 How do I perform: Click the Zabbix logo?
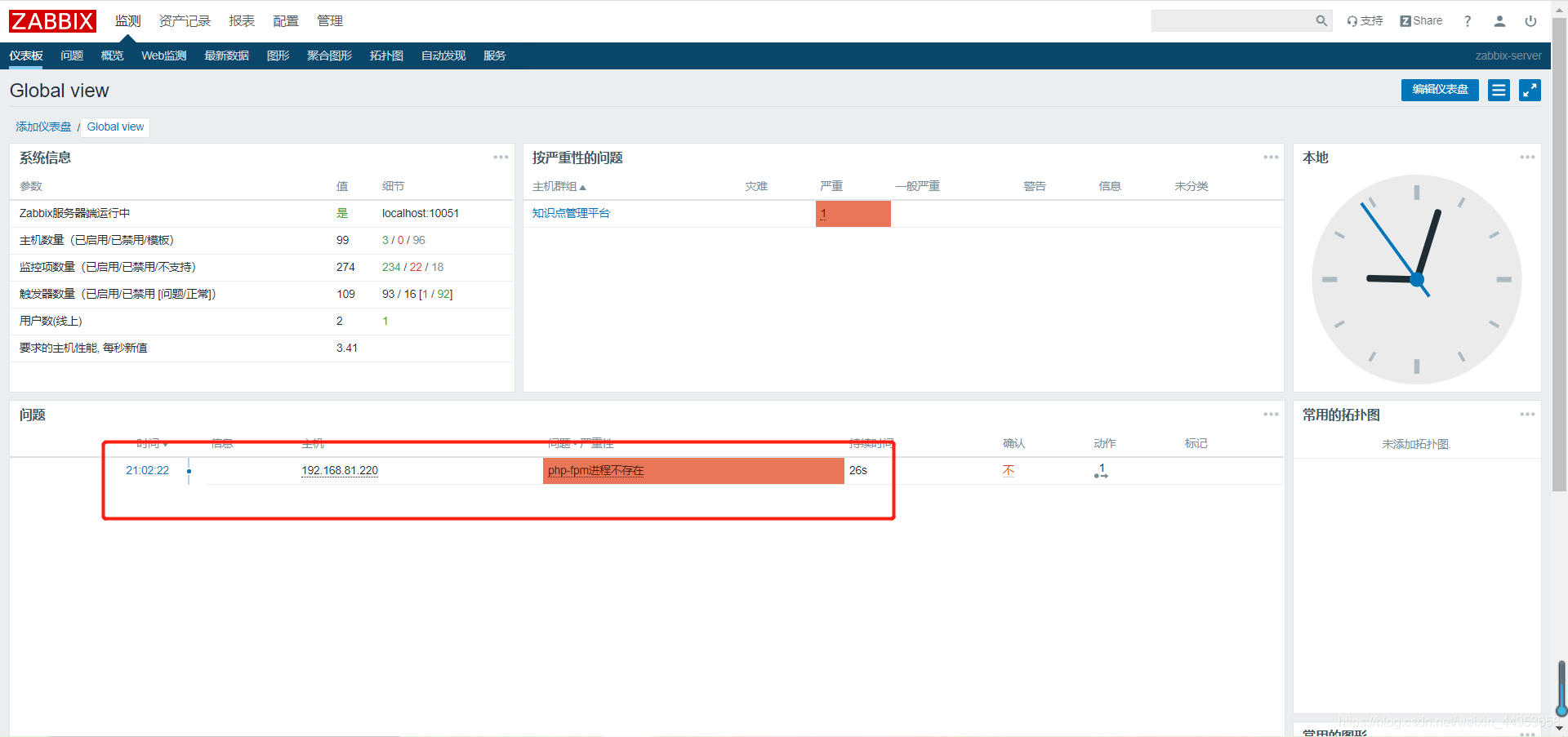(52, 21)
